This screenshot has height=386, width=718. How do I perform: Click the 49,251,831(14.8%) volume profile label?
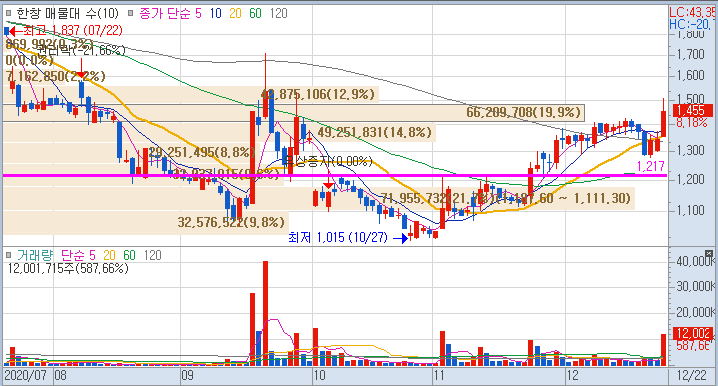tap(375, 132)
